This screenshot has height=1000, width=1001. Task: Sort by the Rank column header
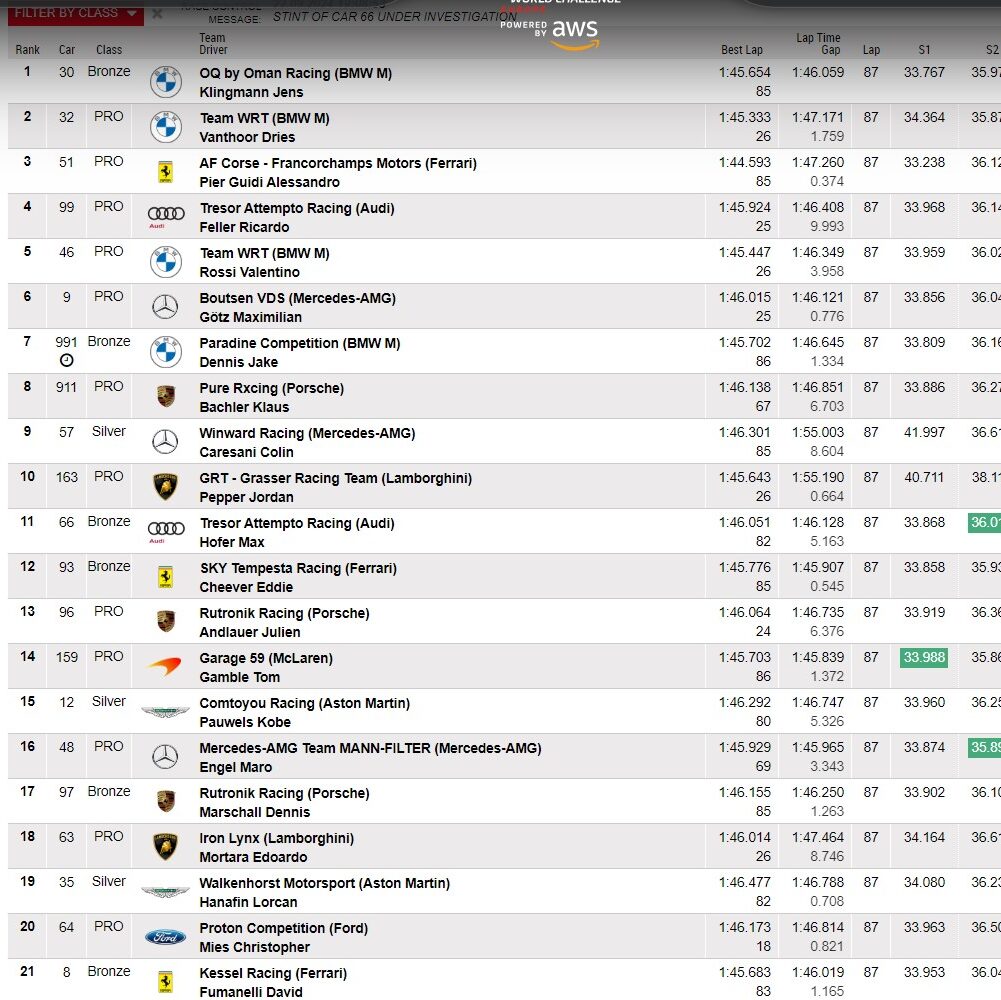[x=28, y=50]
